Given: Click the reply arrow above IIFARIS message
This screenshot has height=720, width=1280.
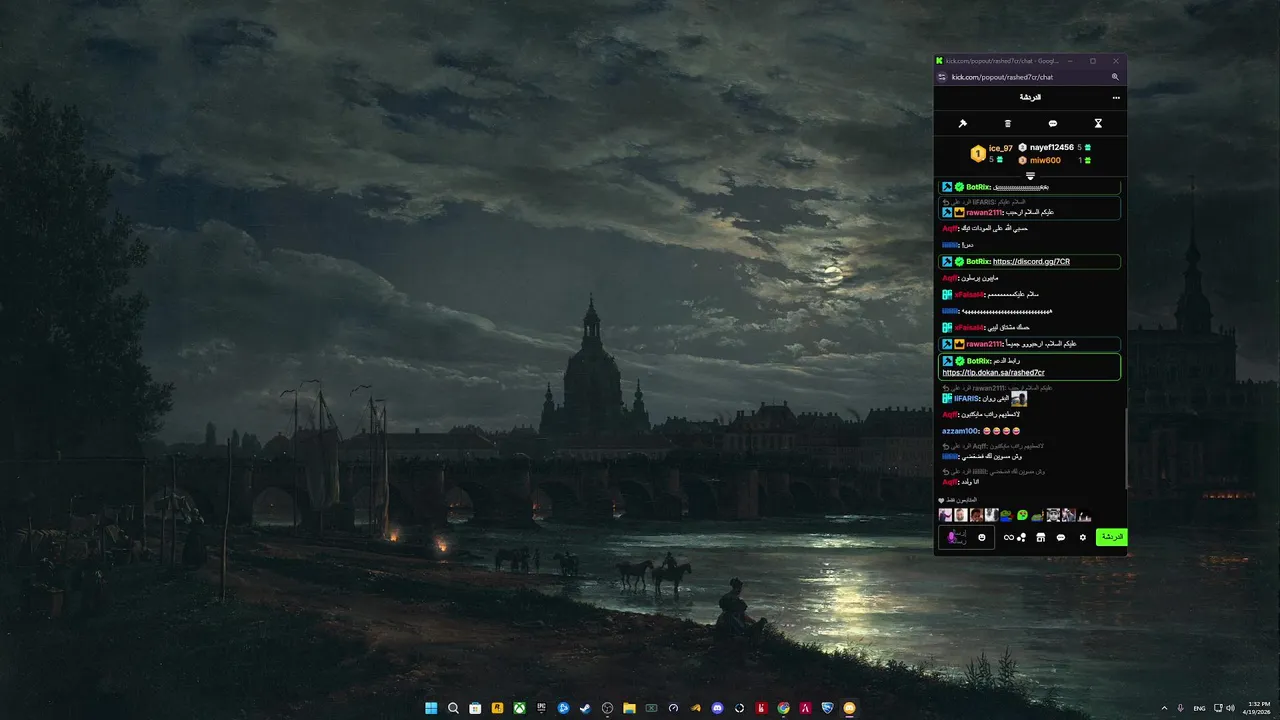Looking at the screenshot, I should pos(946,387).
